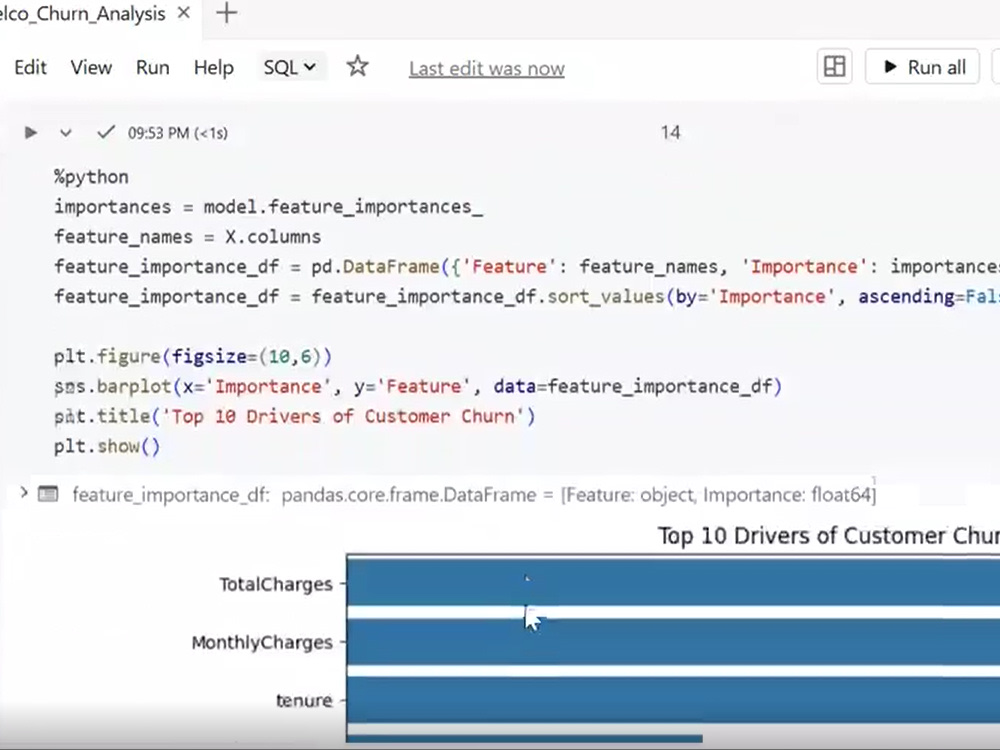
Task: Open a new tab with plus icon
Action: [226, 13]
